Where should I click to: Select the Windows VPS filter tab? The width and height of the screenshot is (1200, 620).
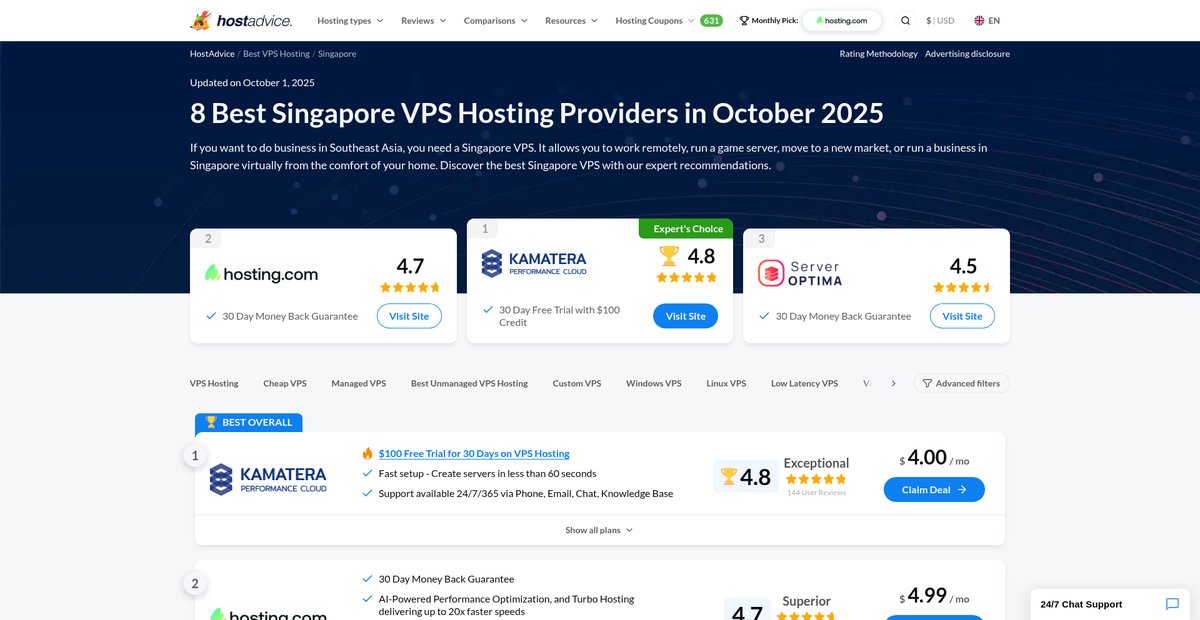(654, 383)
